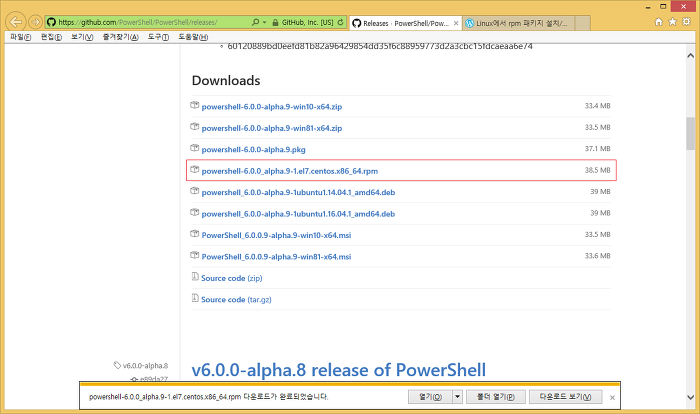Open a new blank tab
Screen dimensions: 700x414
click(583, 23)
